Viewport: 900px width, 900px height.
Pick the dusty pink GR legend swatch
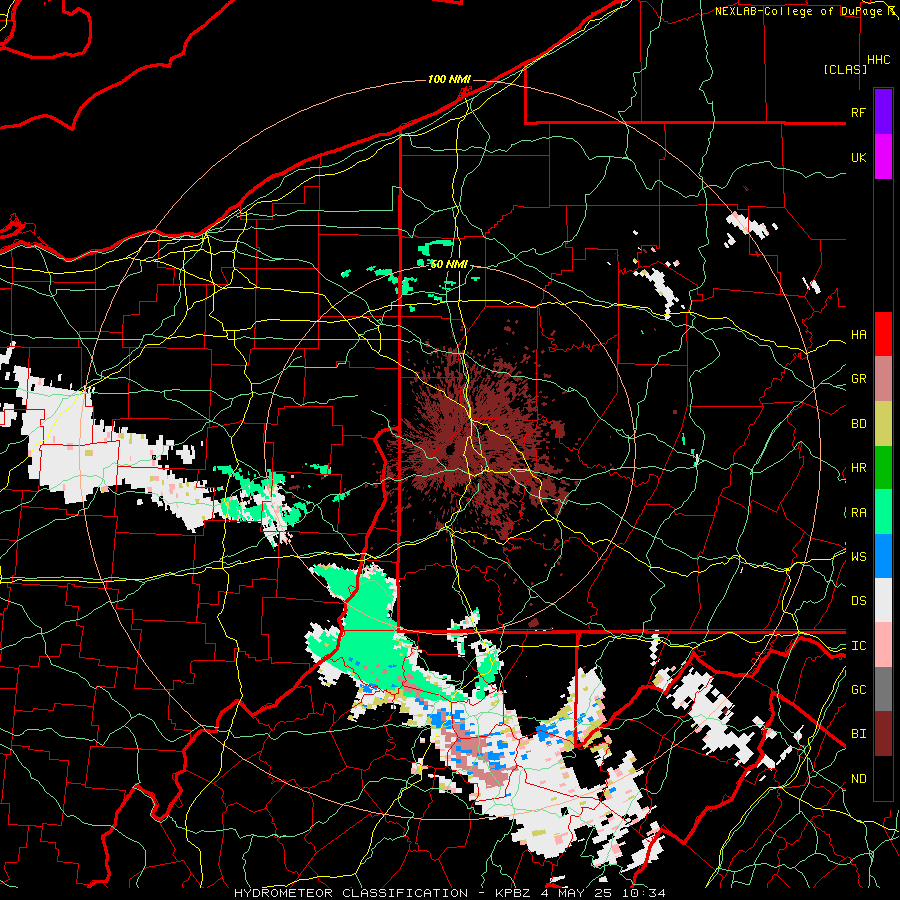(883, 379)
